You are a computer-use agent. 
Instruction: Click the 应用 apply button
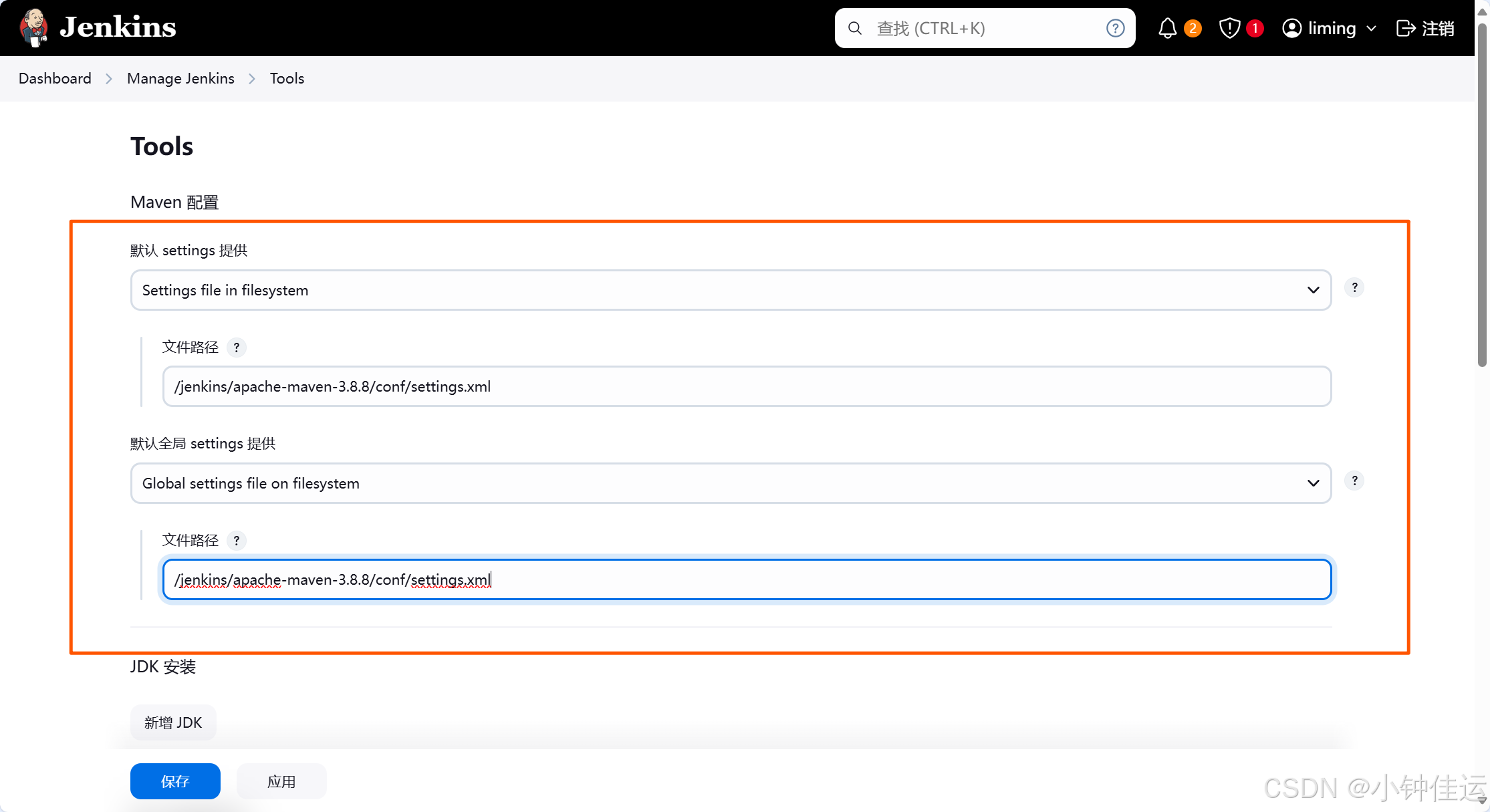click(281, 781)
